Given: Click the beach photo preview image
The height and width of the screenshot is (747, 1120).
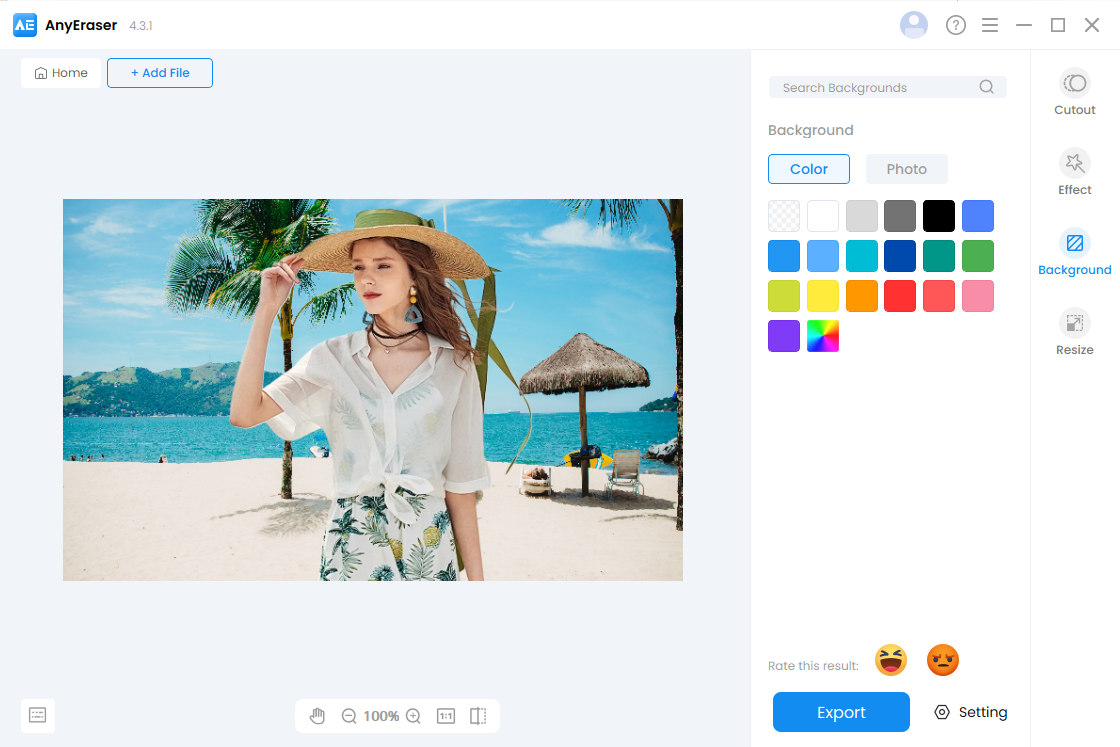Looking at the screenshot, I should tap(373, 389).
